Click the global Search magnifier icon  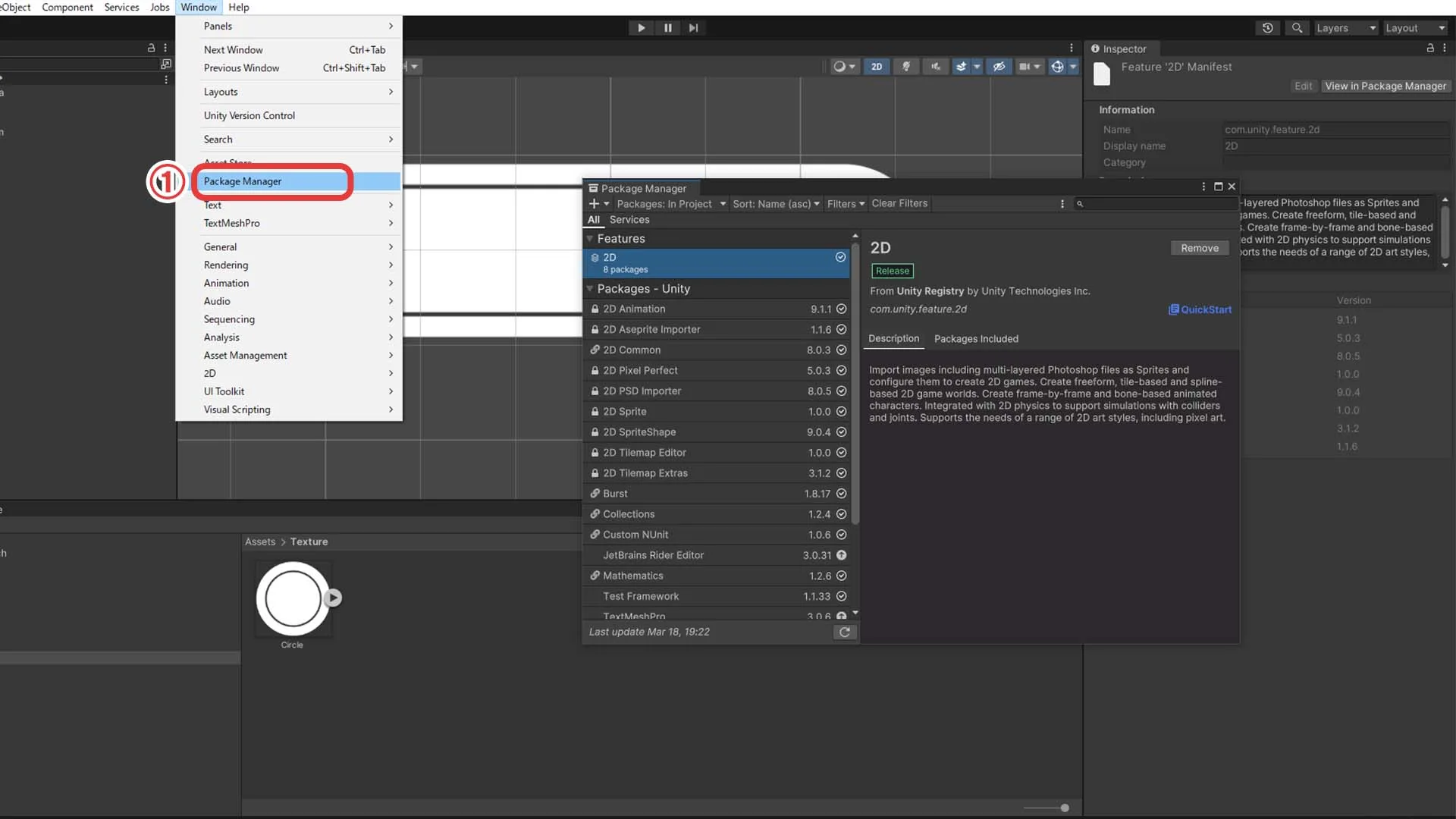pyautogui.click(x=1297, y=27)
